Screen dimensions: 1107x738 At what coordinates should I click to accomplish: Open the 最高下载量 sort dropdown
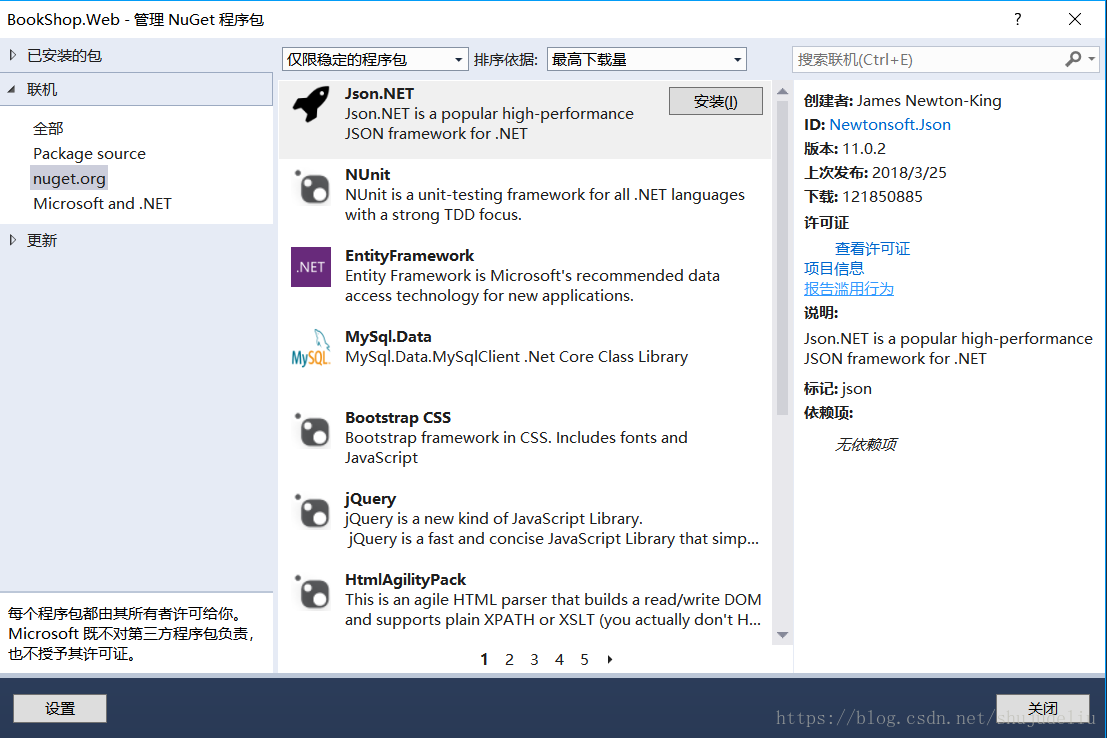[x=647, y=59]
